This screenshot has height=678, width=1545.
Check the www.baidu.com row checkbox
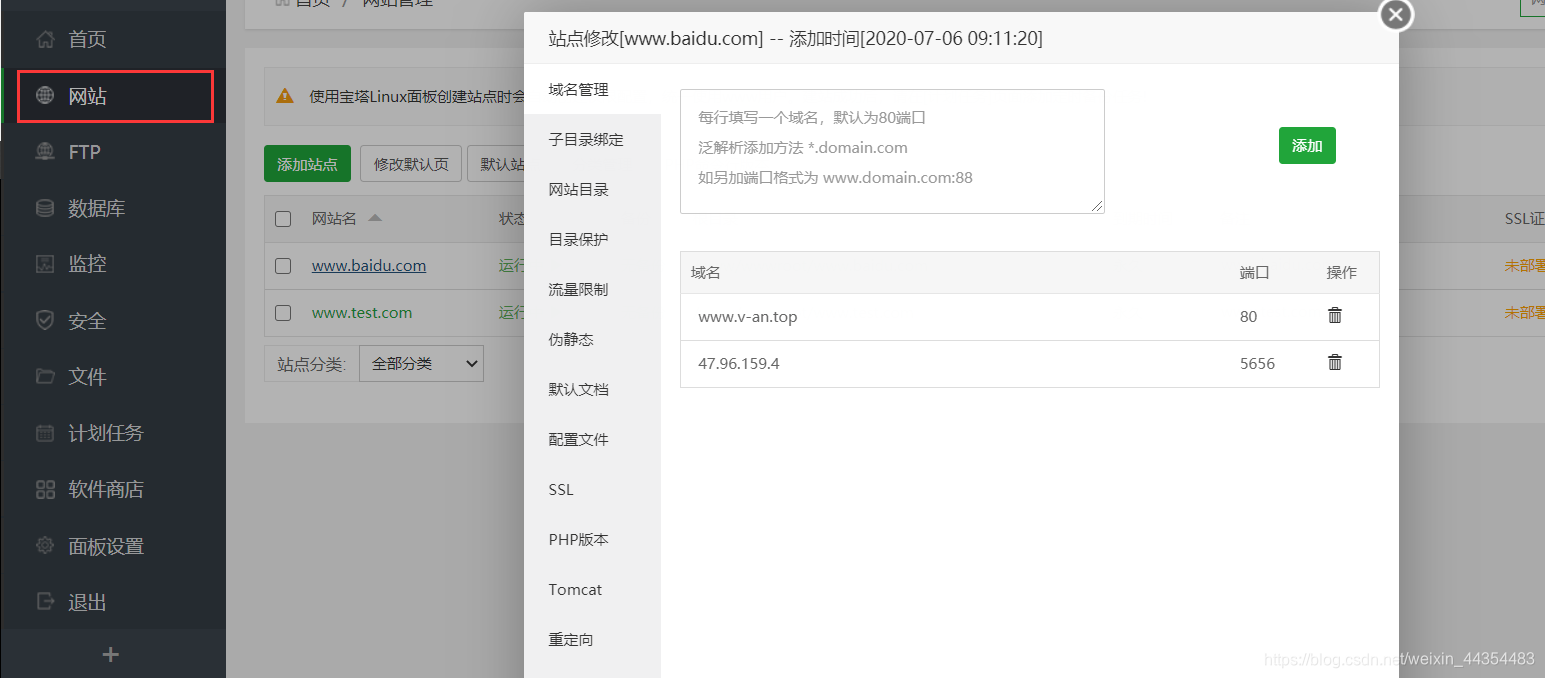[282, 265]
